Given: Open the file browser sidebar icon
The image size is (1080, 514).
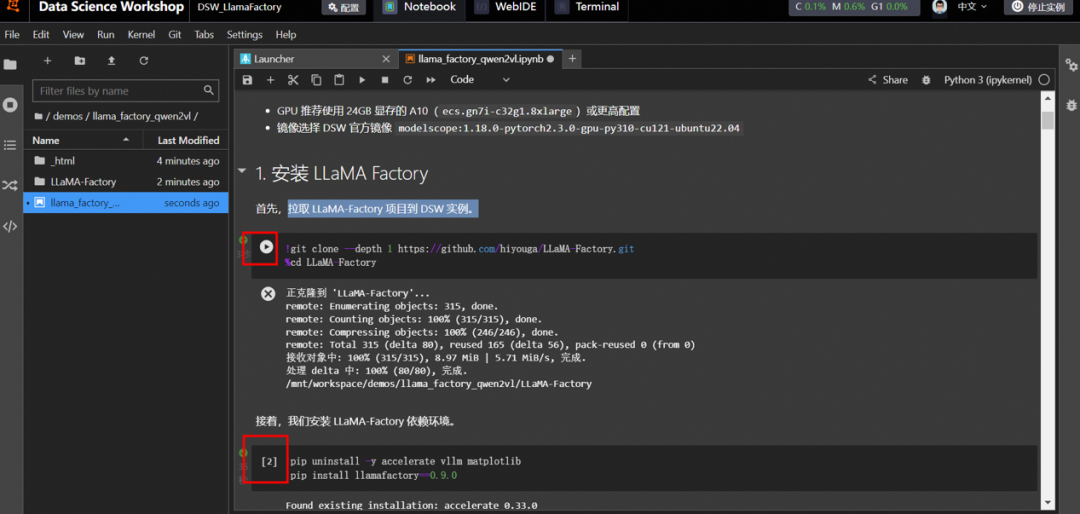Looking at the screenshot, I should 10,64.
